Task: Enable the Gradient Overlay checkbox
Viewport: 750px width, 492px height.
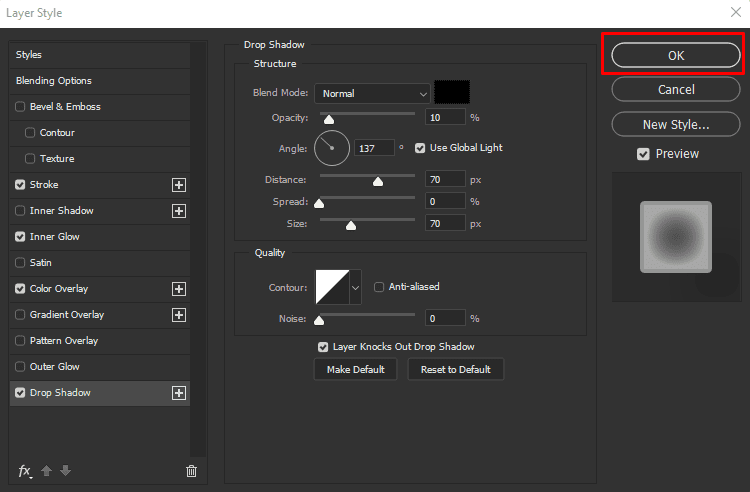Action: 20,315
